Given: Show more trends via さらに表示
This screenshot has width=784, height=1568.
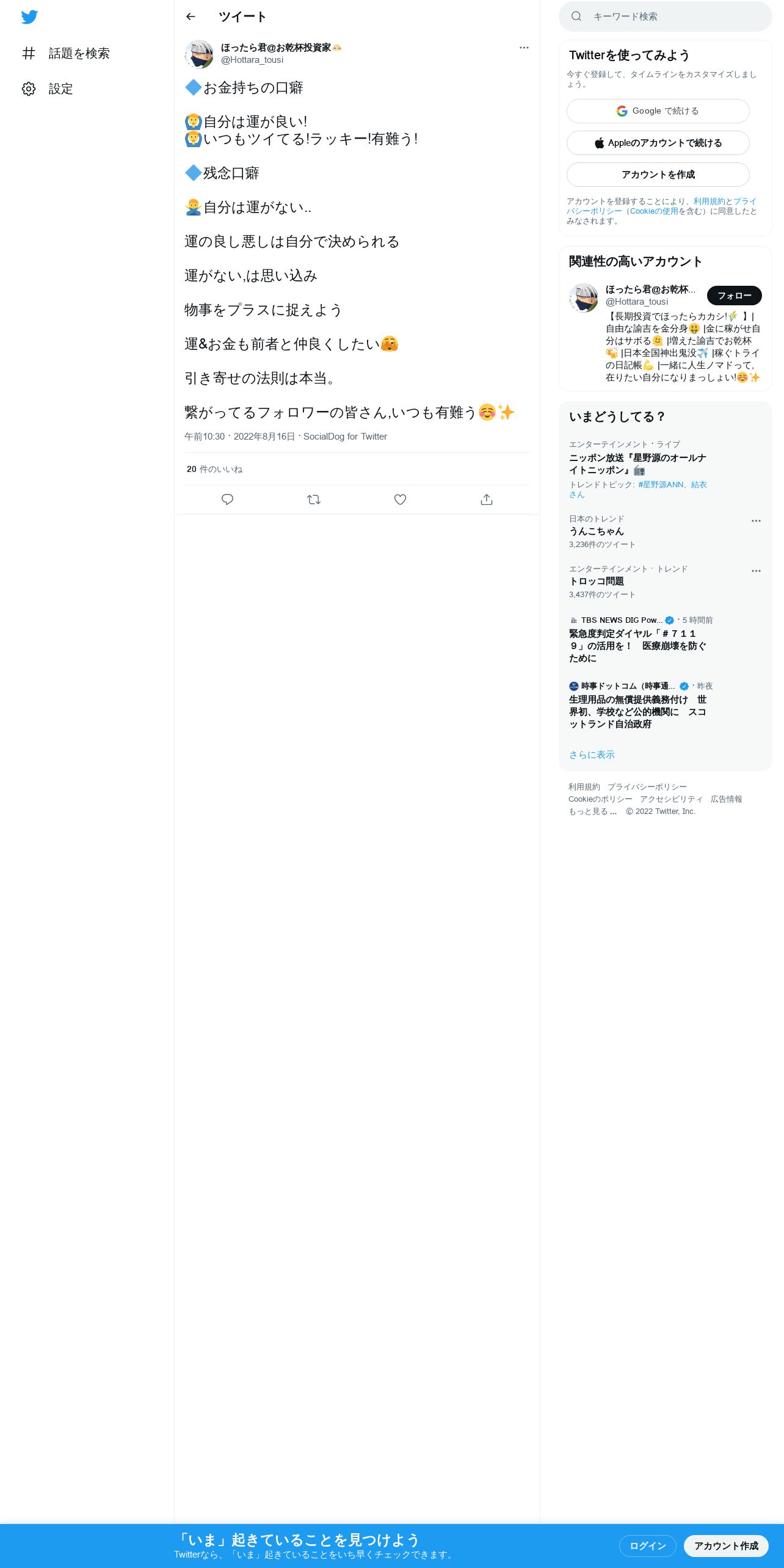Looking at the screenshot, I should pyautogui.click(x=592, y=755).
